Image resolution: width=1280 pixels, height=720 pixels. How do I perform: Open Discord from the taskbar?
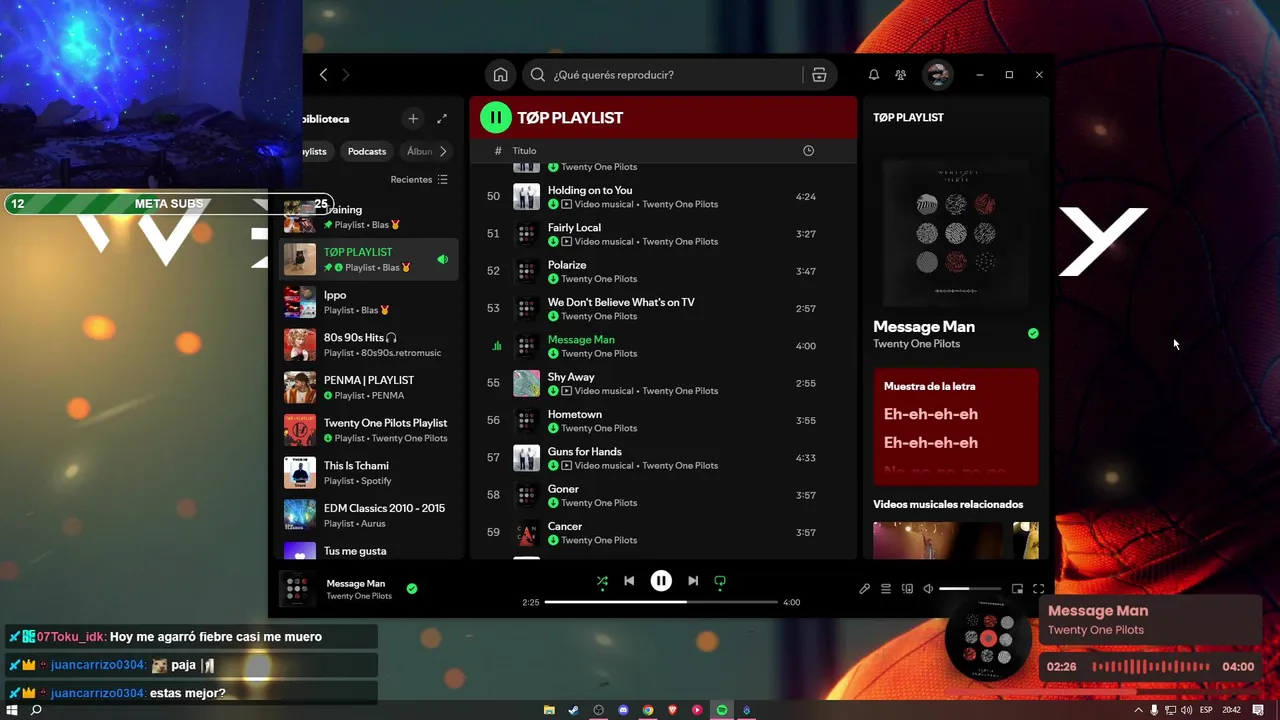(623, 710)
